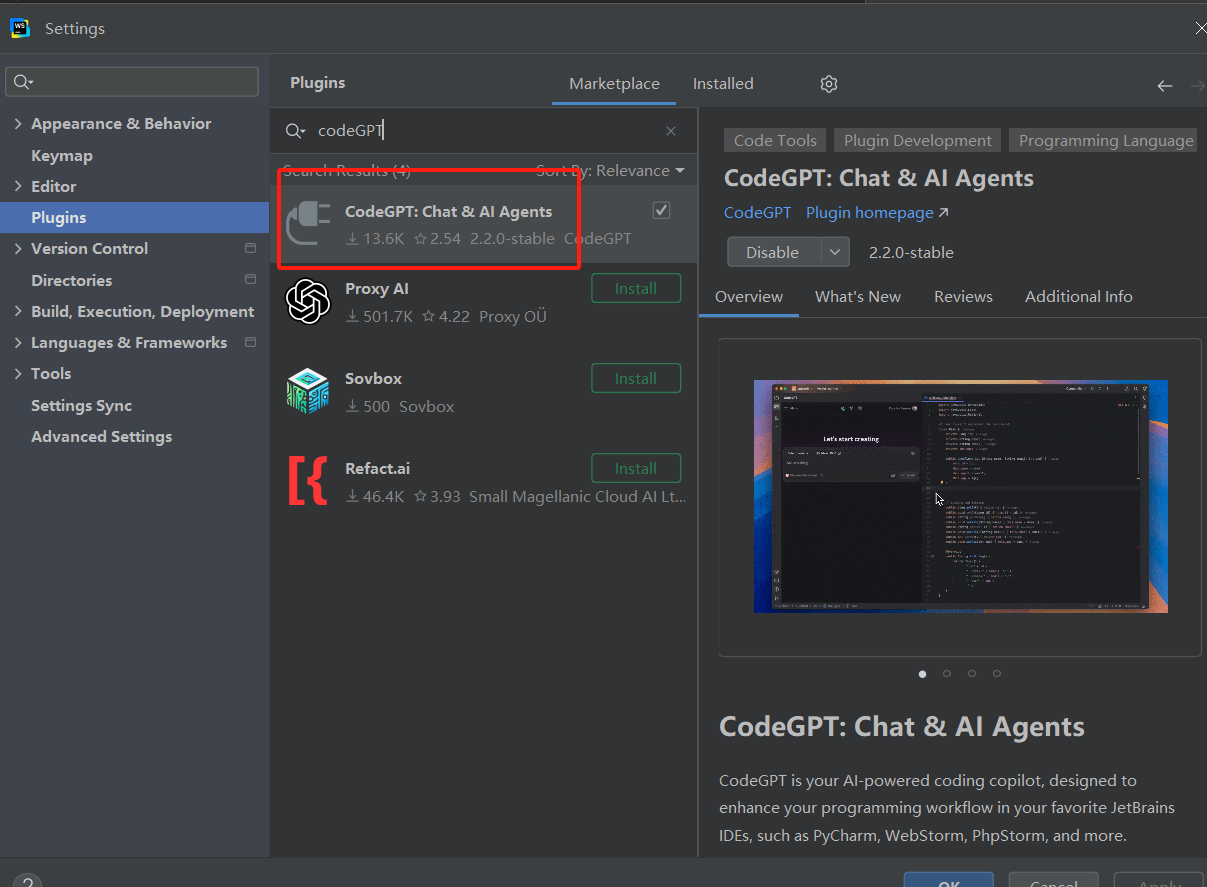Screen dimensions: 1207x887
Task: Click the CodeGPT preview screenshot
Action: pyautogui.click(x=960, y=496)
